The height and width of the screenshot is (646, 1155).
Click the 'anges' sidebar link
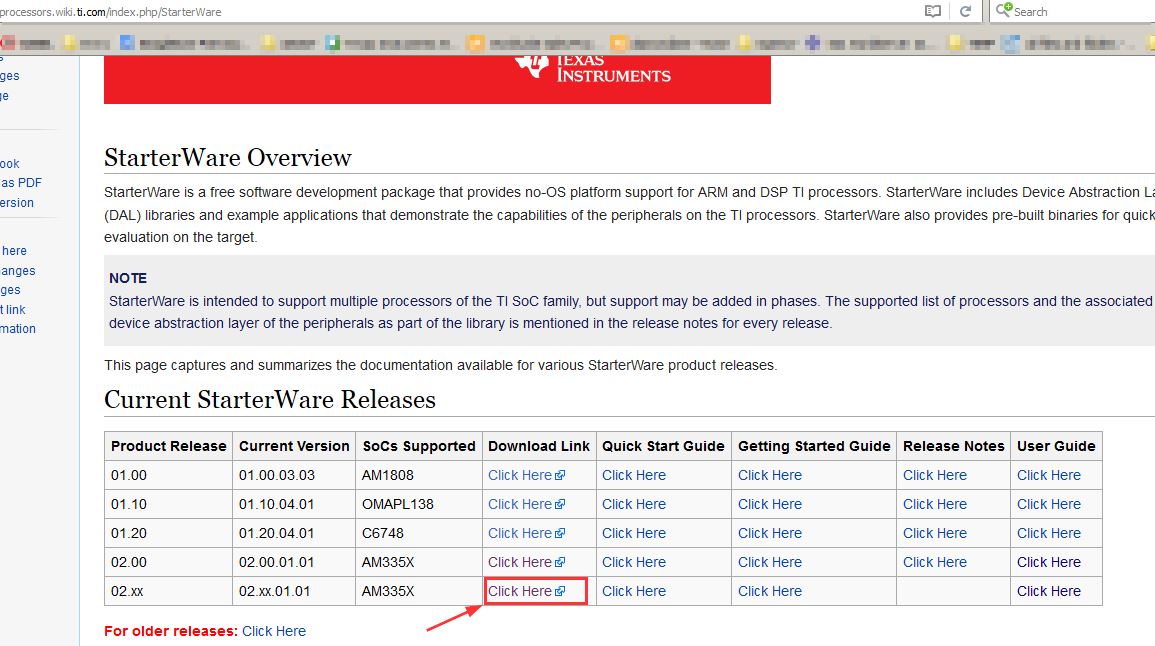[18, 270]
